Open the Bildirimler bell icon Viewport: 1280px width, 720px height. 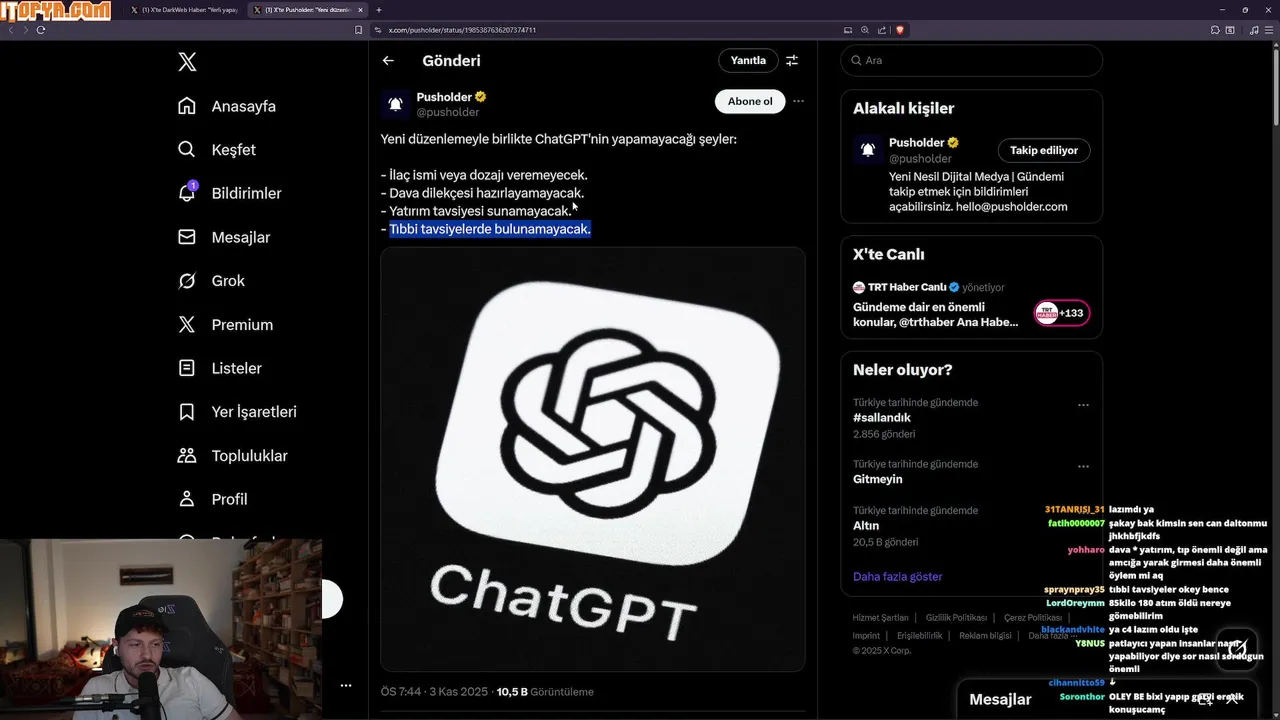[x=187, y=193]
